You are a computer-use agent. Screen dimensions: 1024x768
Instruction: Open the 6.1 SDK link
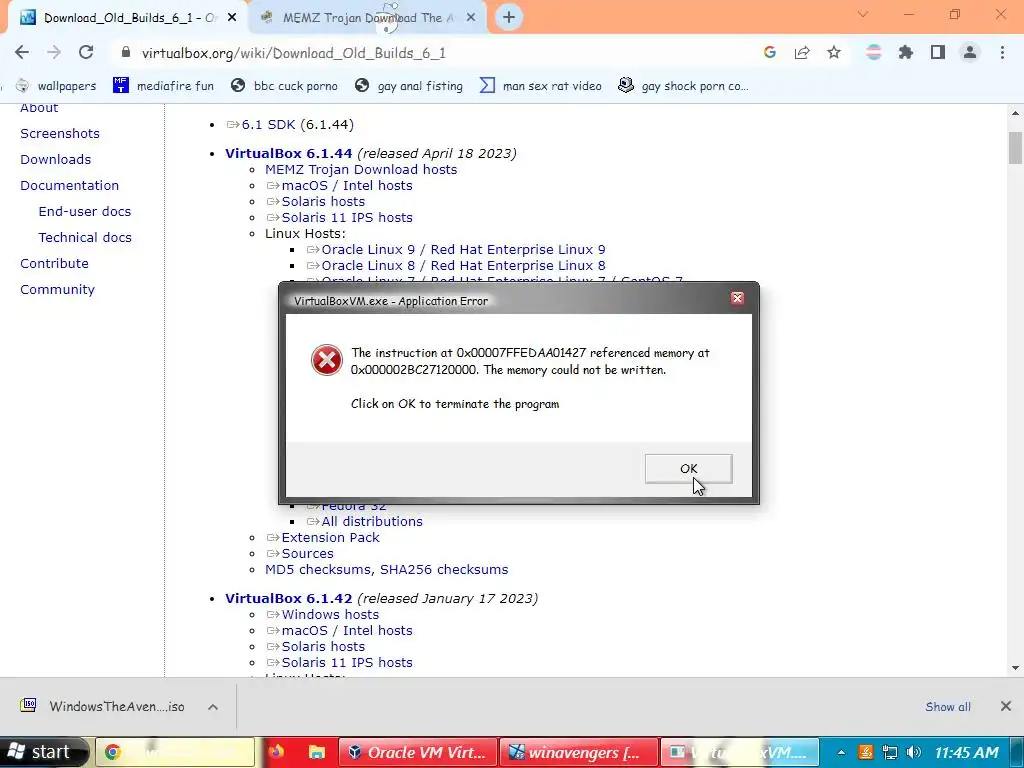click(268, 125)
